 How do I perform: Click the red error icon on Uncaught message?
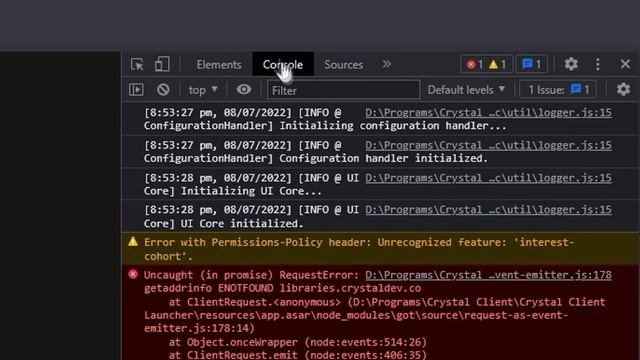(x=133, y=274)
